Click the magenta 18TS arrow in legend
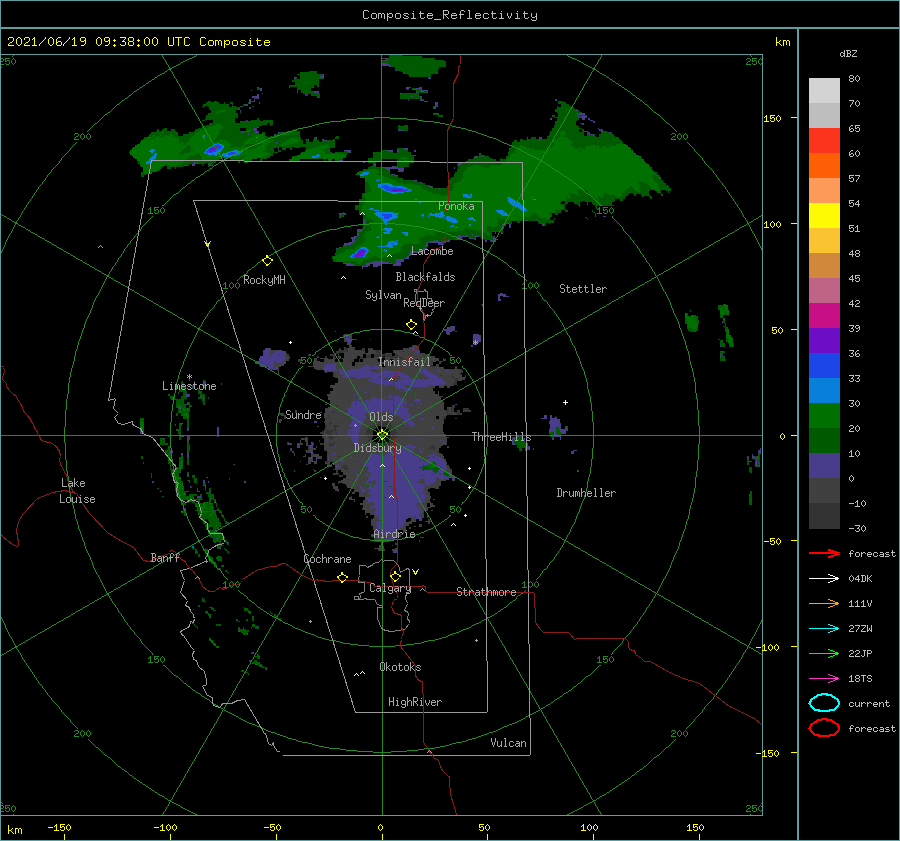 824,679
